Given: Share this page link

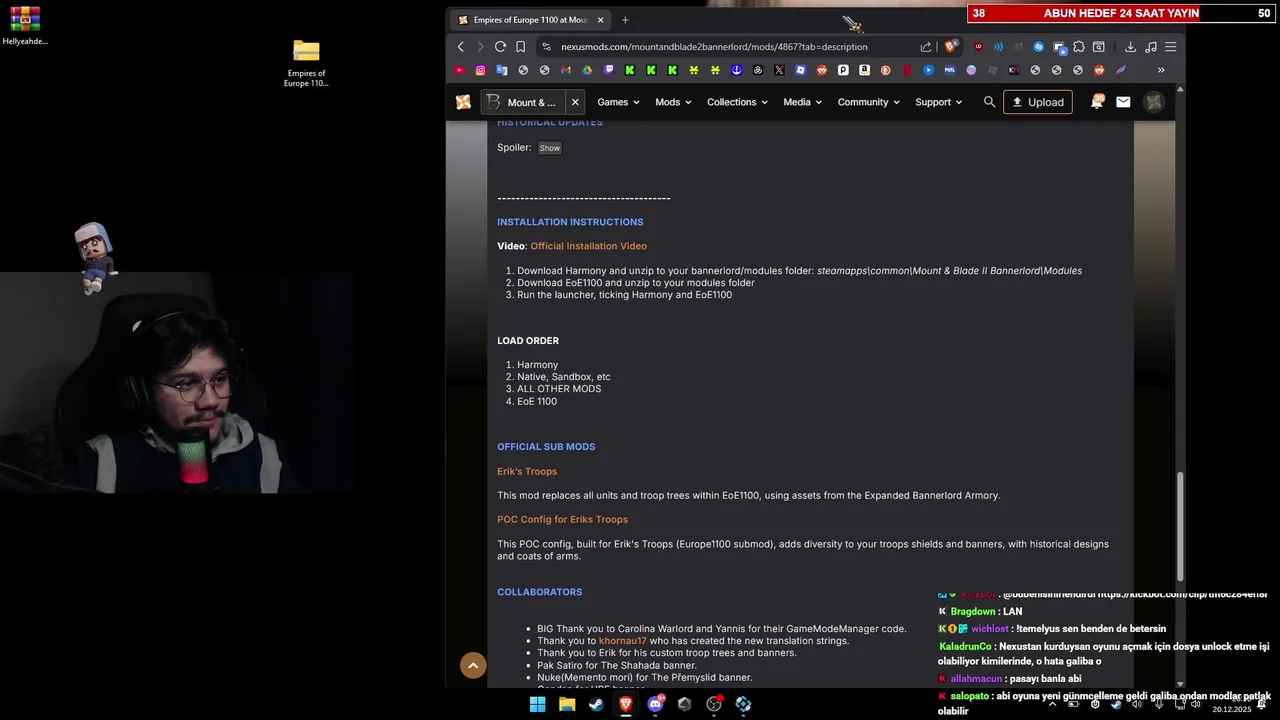Looking at the screenshot, I should 926,47.
